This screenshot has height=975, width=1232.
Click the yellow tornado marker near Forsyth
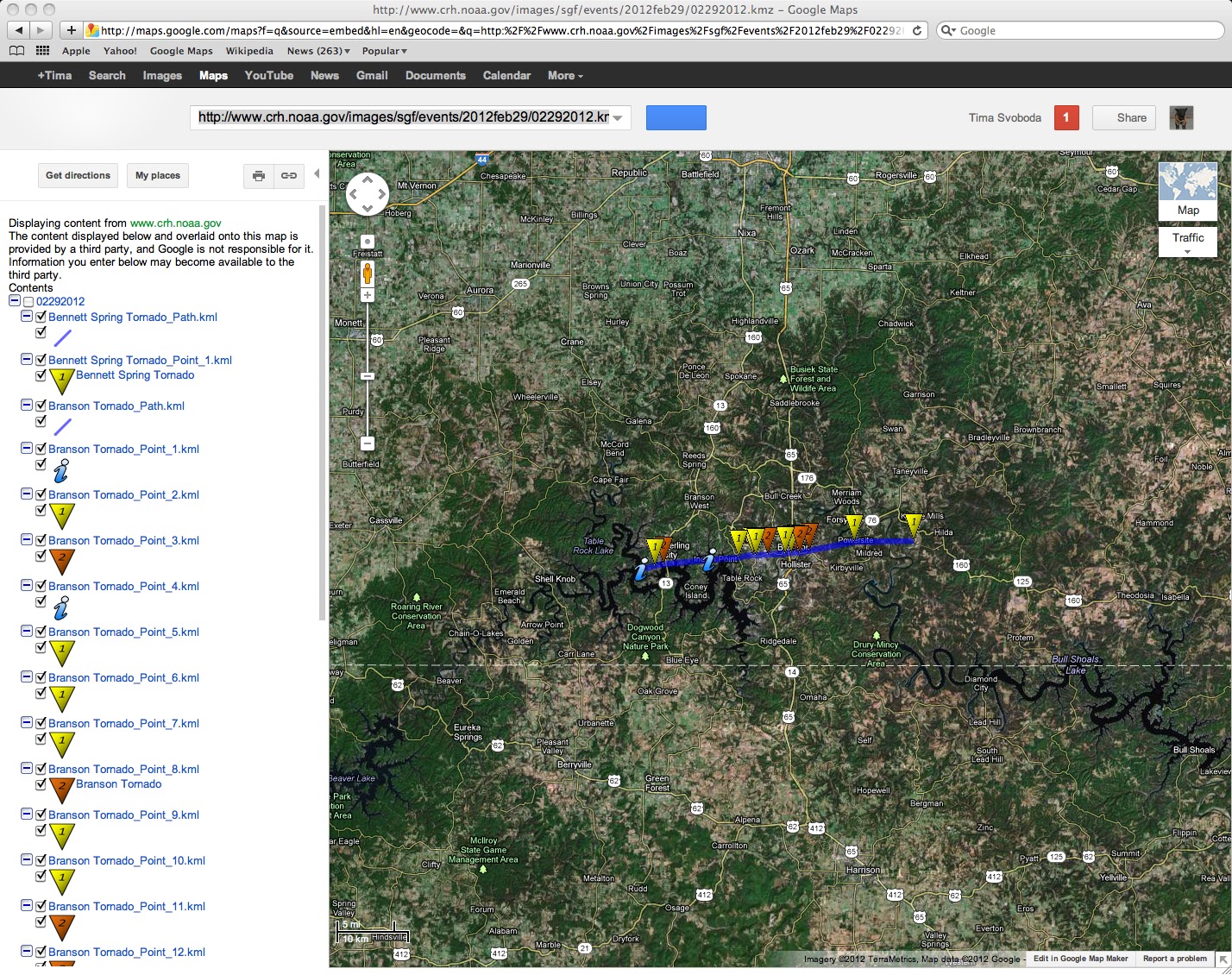[x=853, y=525]
